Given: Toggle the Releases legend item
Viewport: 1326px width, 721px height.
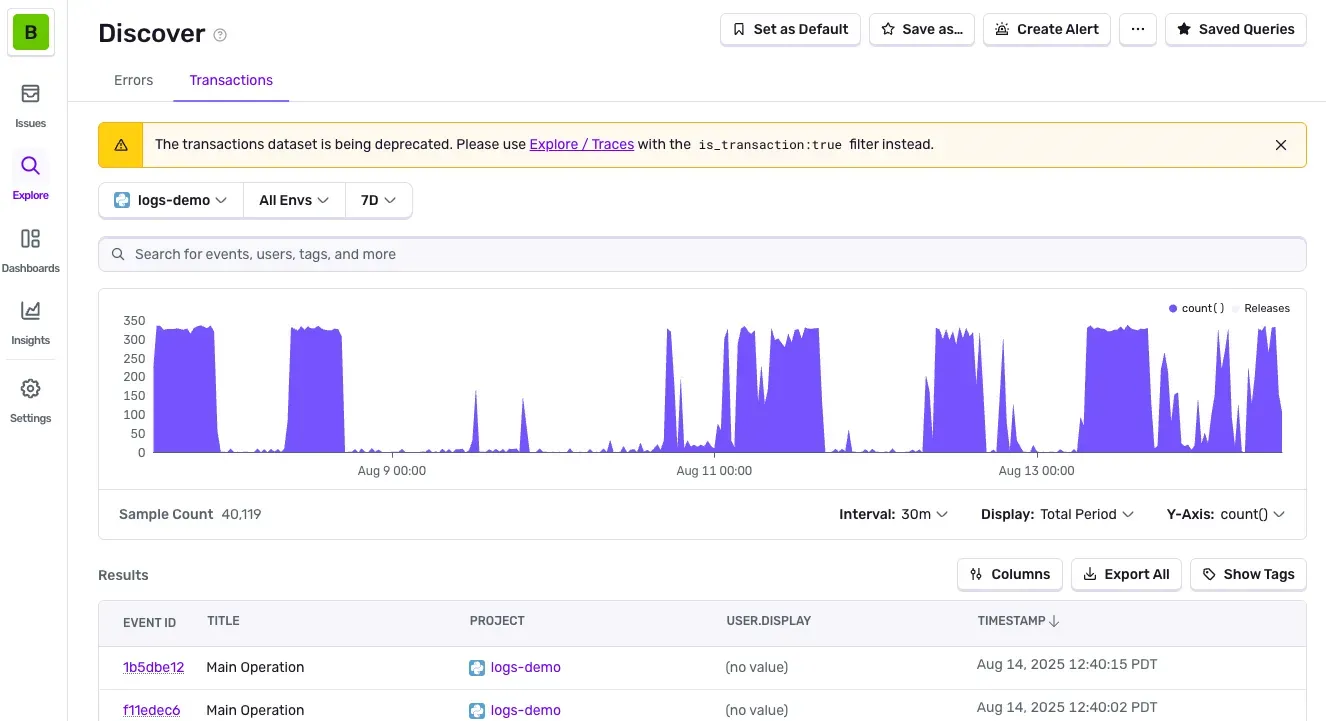Looking at the screenshot, I should 1260,308.
